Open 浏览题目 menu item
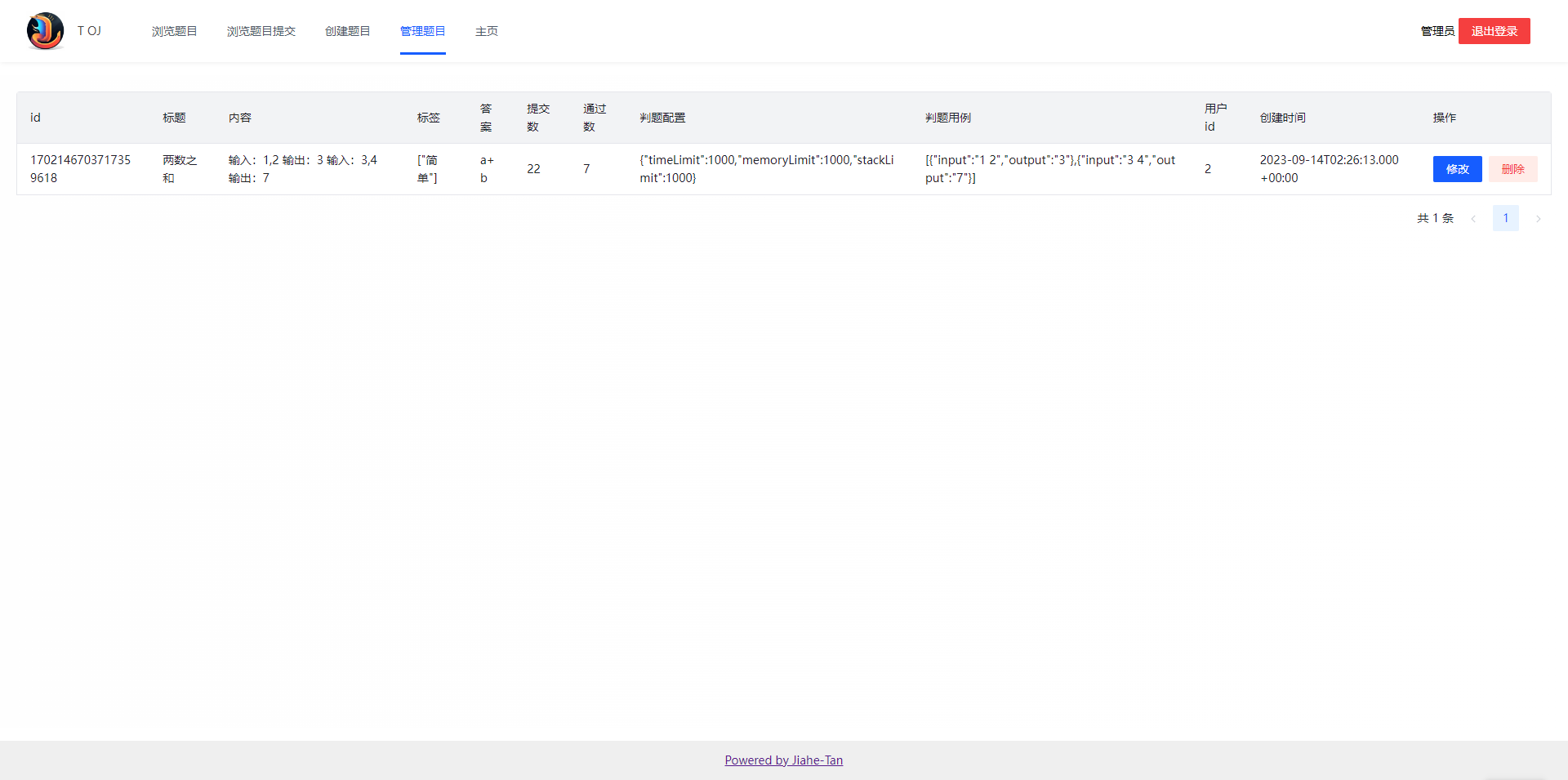1568x780 pixels. pos(174,31)
